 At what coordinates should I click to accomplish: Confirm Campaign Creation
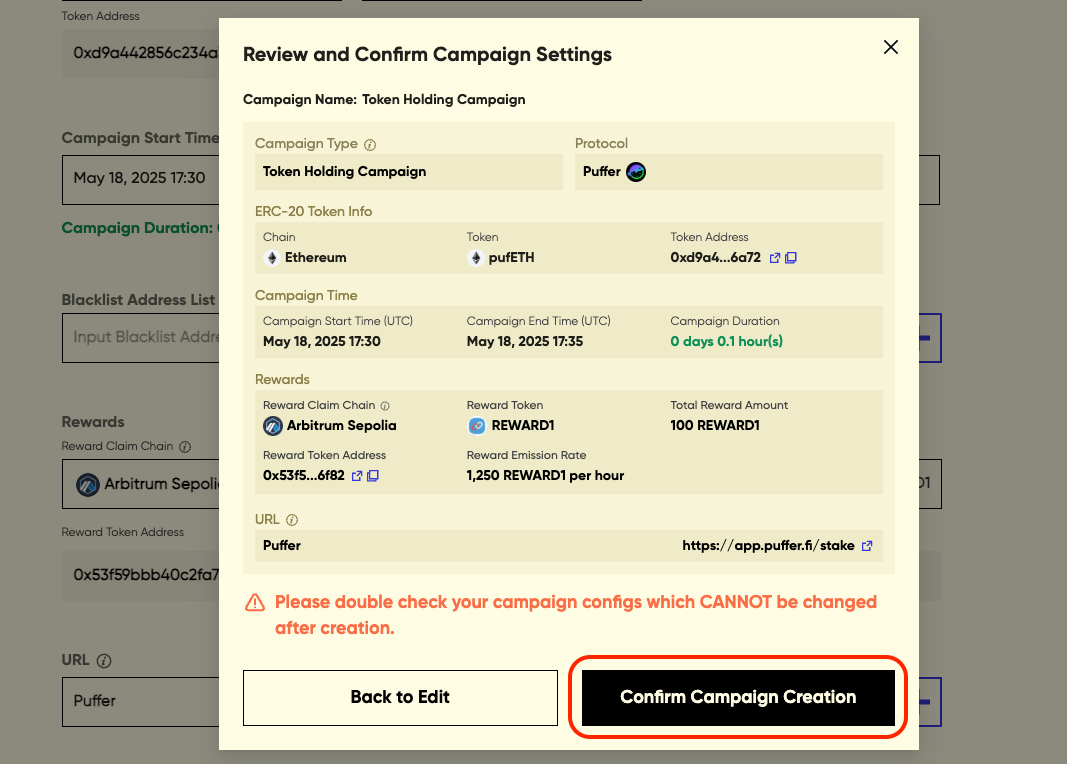pyautogui.click(x=738, y=697)
